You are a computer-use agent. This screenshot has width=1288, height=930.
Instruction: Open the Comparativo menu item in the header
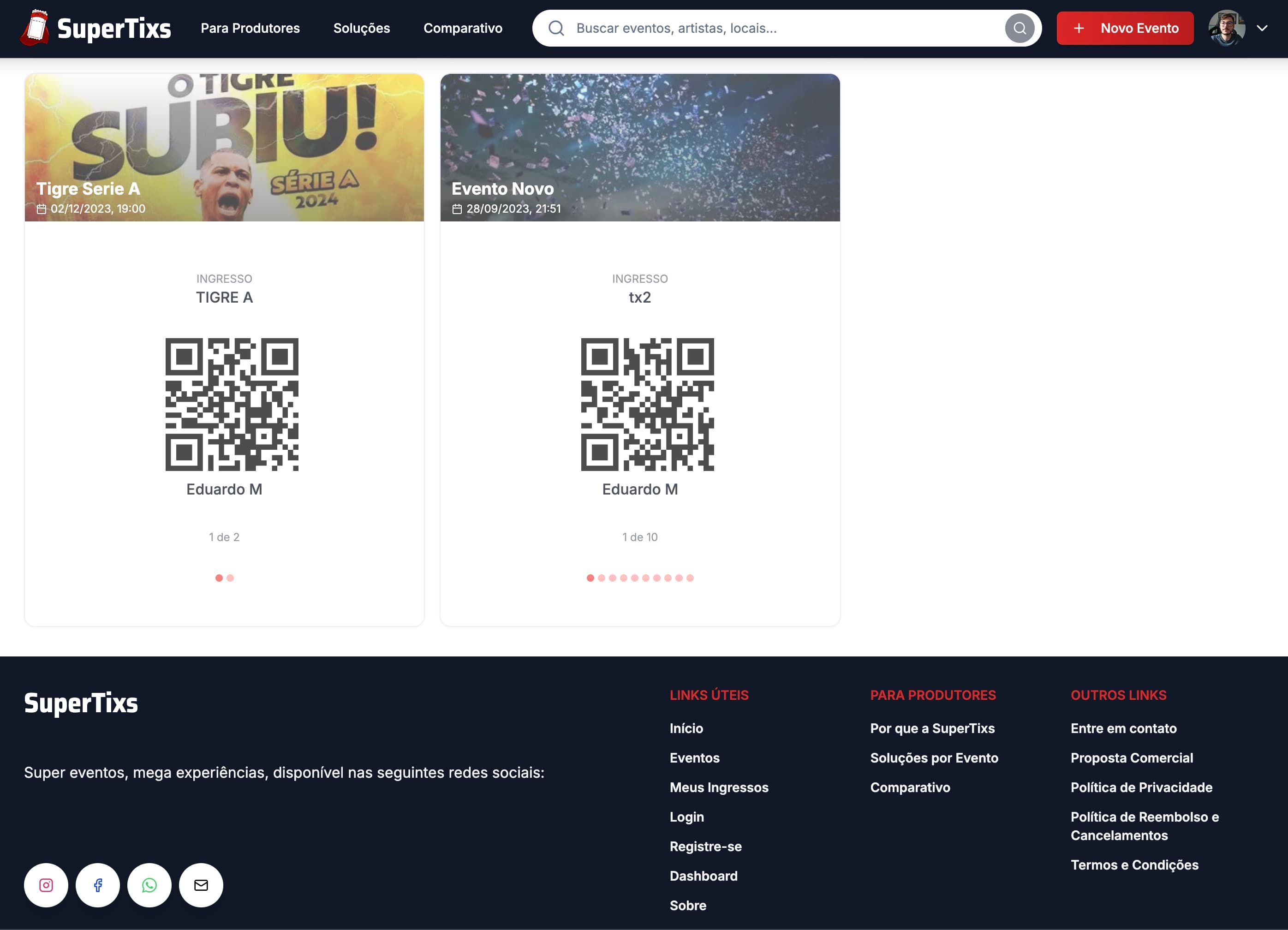point(462,28)
